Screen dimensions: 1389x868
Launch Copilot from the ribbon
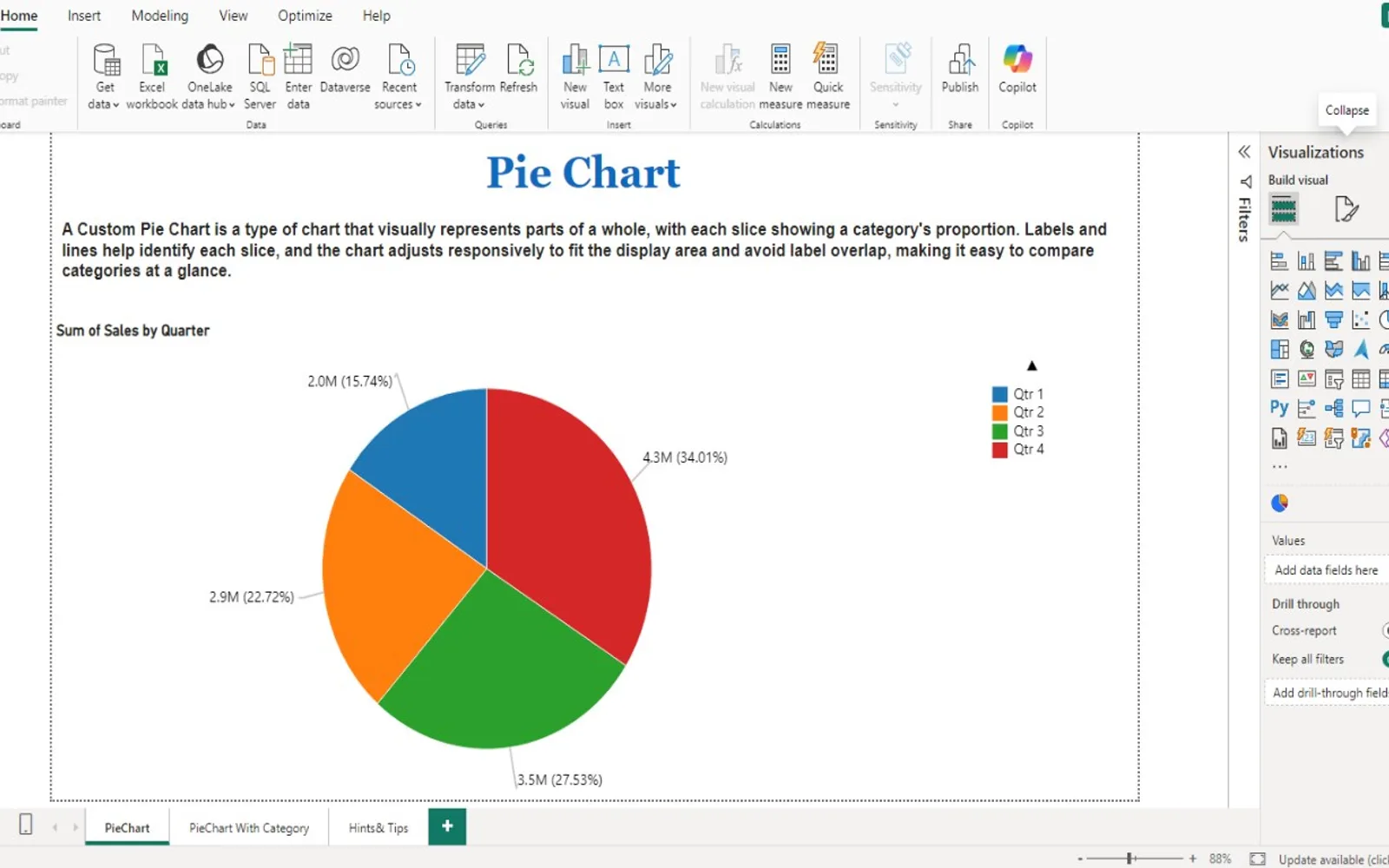click(1017, 69)
